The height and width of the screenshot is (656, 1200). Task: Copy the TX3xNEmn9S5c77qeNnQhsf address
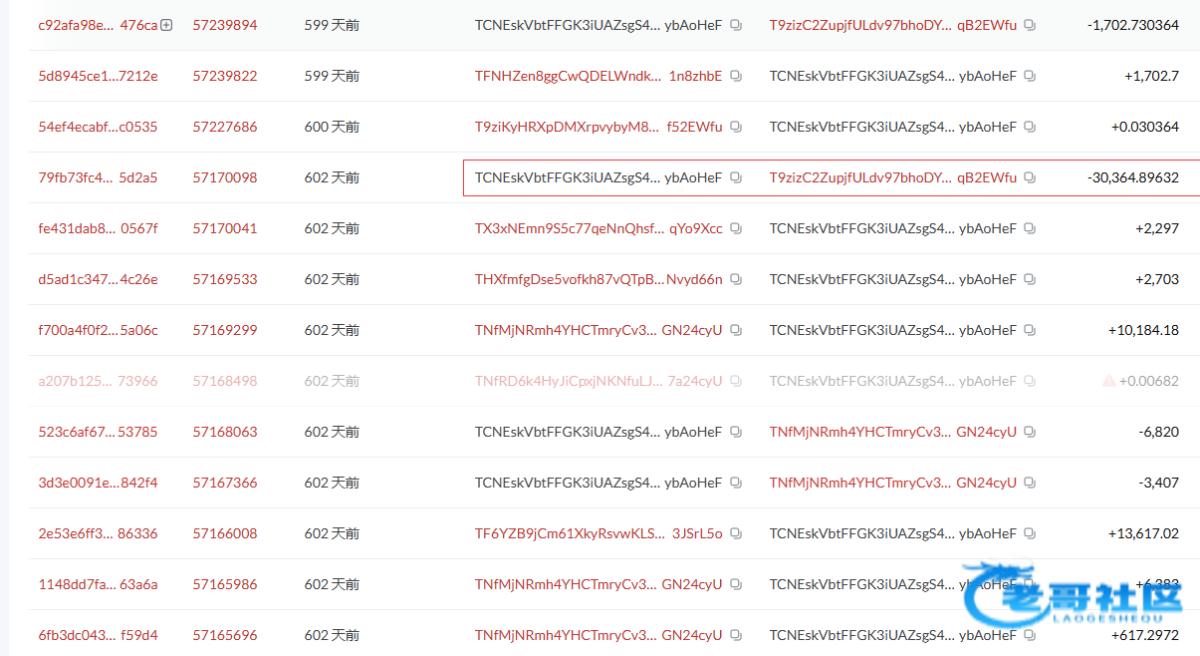[736, 229]
